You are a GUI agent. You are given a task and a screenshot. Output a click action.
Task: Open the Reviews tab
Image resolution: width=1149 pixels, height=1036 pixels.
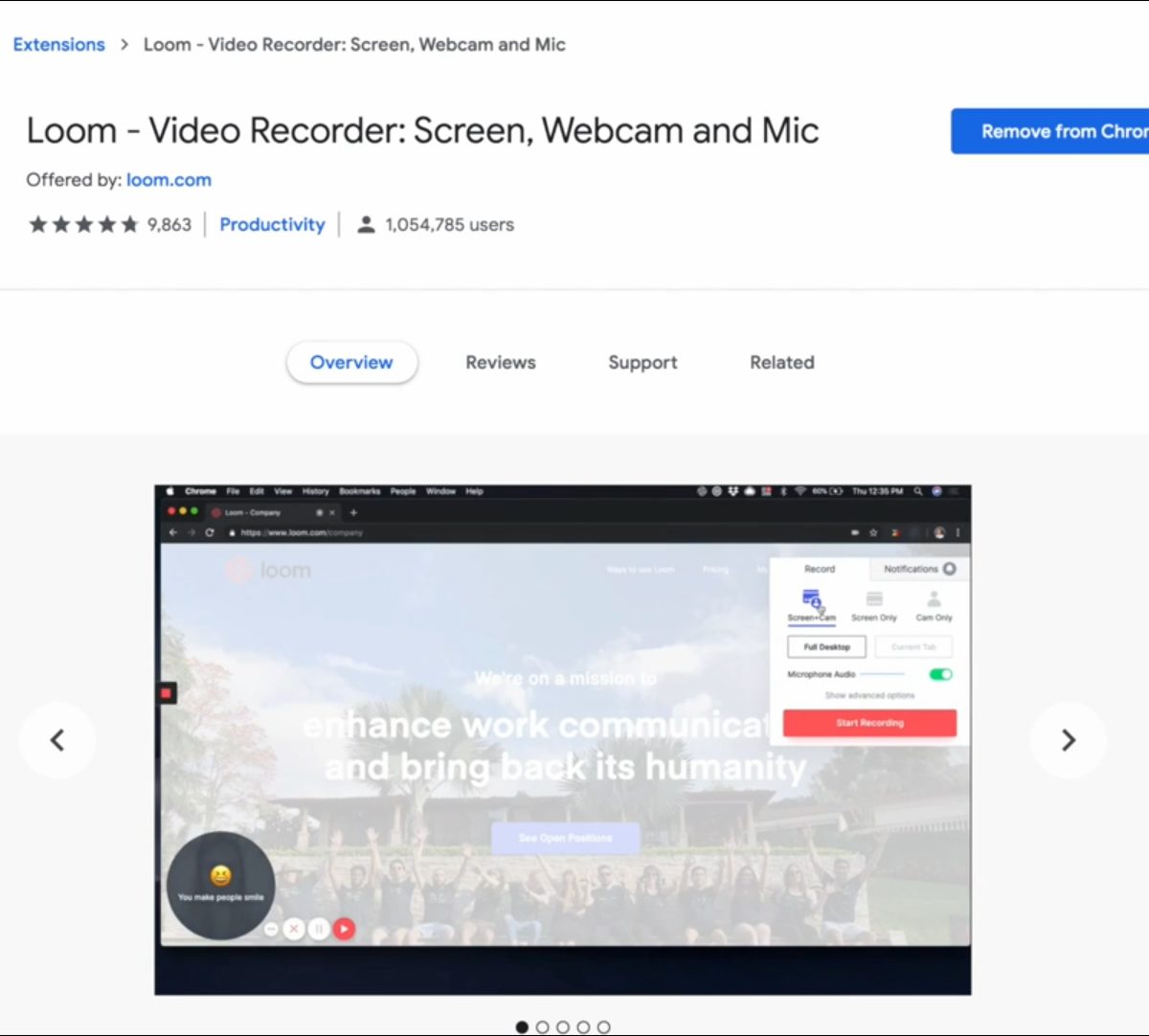(500, 363)
